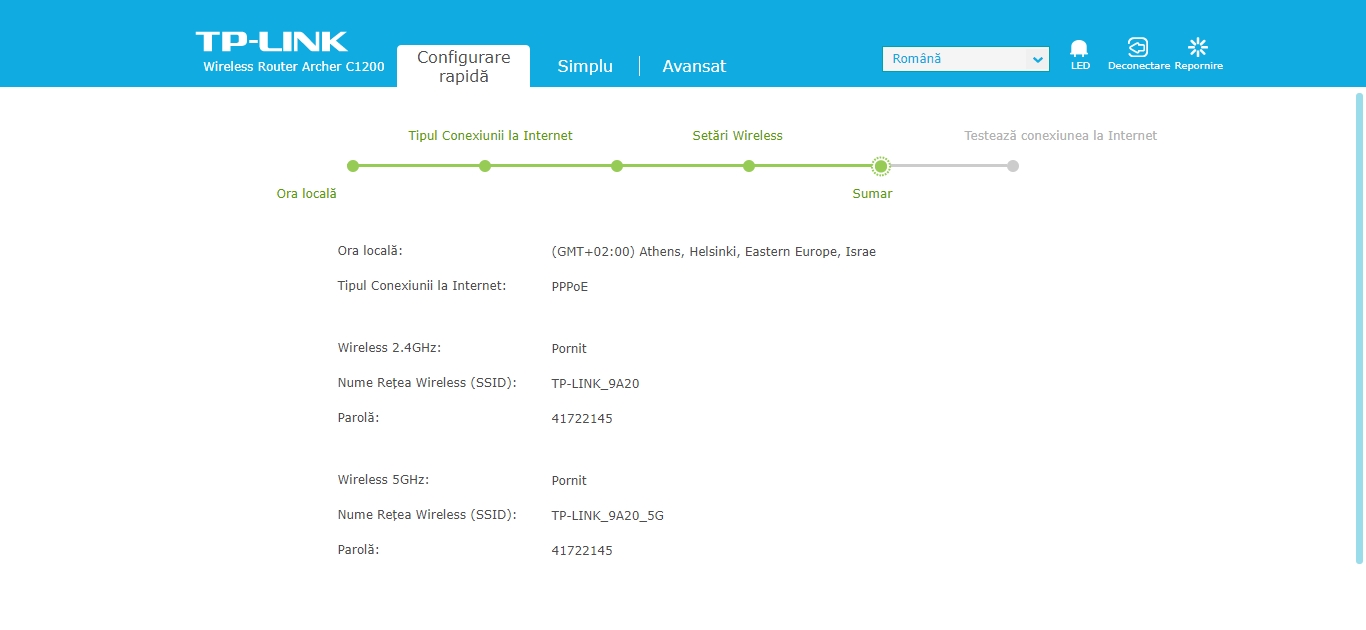
Task: Click the gray Testează conexiunea step dot
Action: 1013,166
